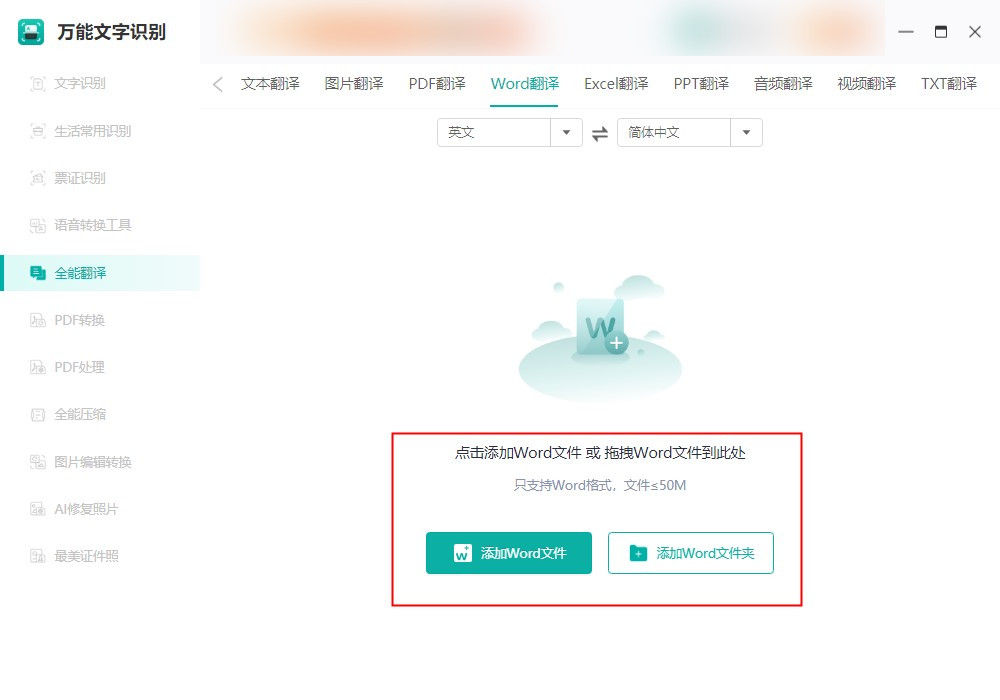Screen dimensions: 1000x700
Task: Switch to the 文本翻译 tab
Action: (x=270, y=84)
